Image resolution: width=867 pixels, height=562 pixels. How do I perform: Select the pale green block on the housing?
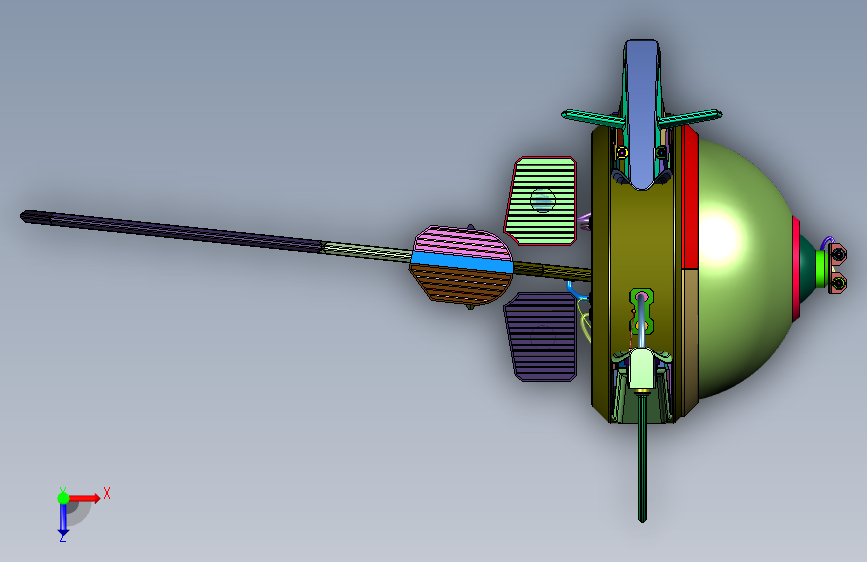tap(641, 368)
